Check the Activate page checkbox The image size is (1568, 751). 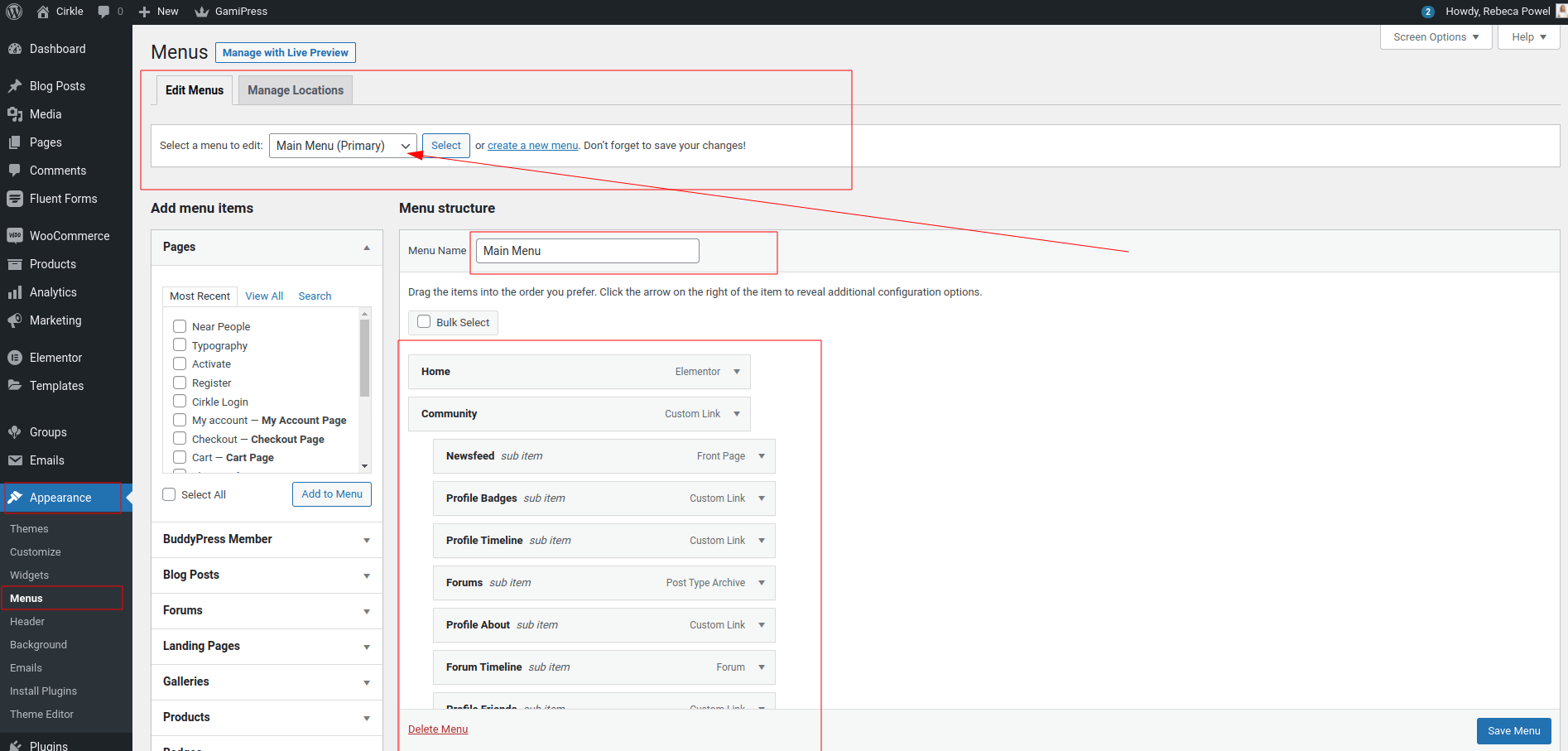(x=180, y=363)
